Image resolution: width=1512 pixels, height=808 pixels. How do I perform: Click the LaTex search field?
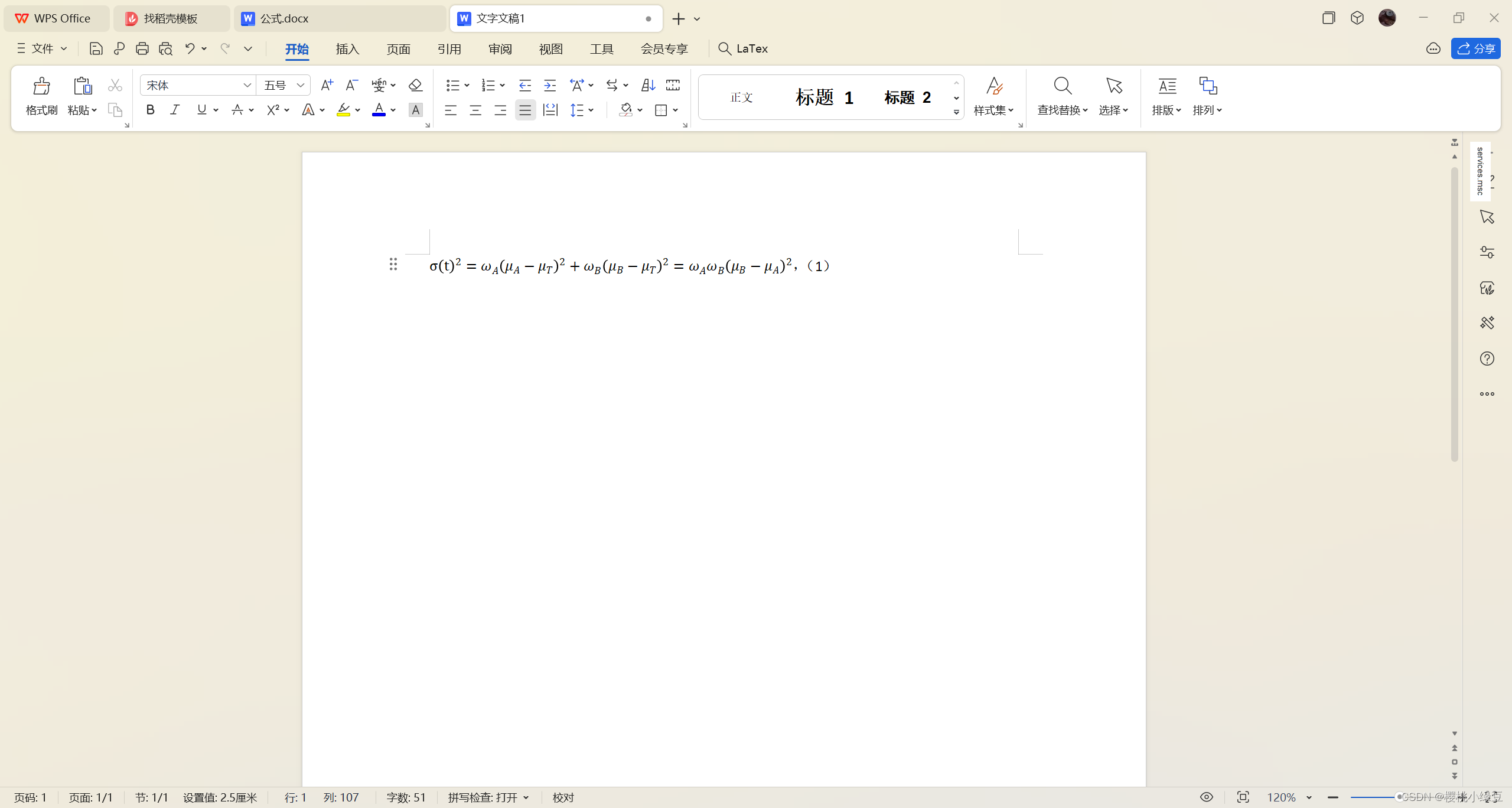point(751,48)
